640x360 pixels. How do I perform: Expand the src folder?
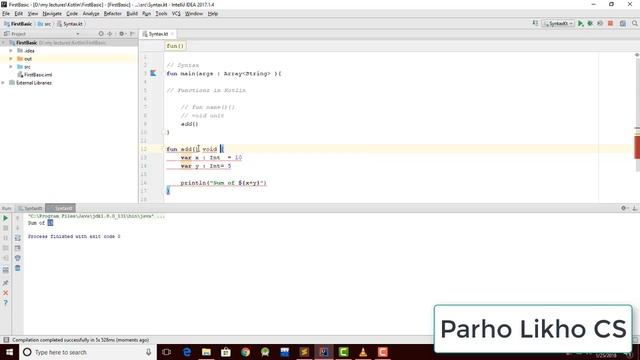(11, 67)
